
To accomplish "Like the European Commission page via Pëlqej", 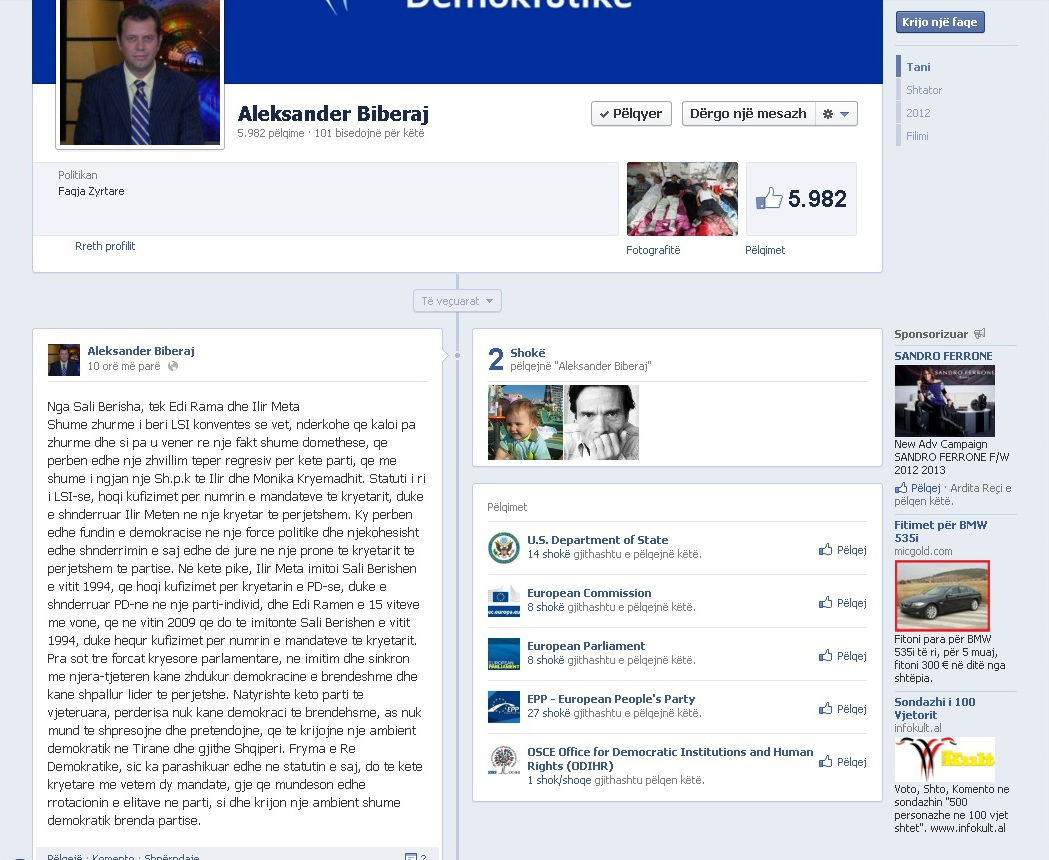I will pos(842,603).
